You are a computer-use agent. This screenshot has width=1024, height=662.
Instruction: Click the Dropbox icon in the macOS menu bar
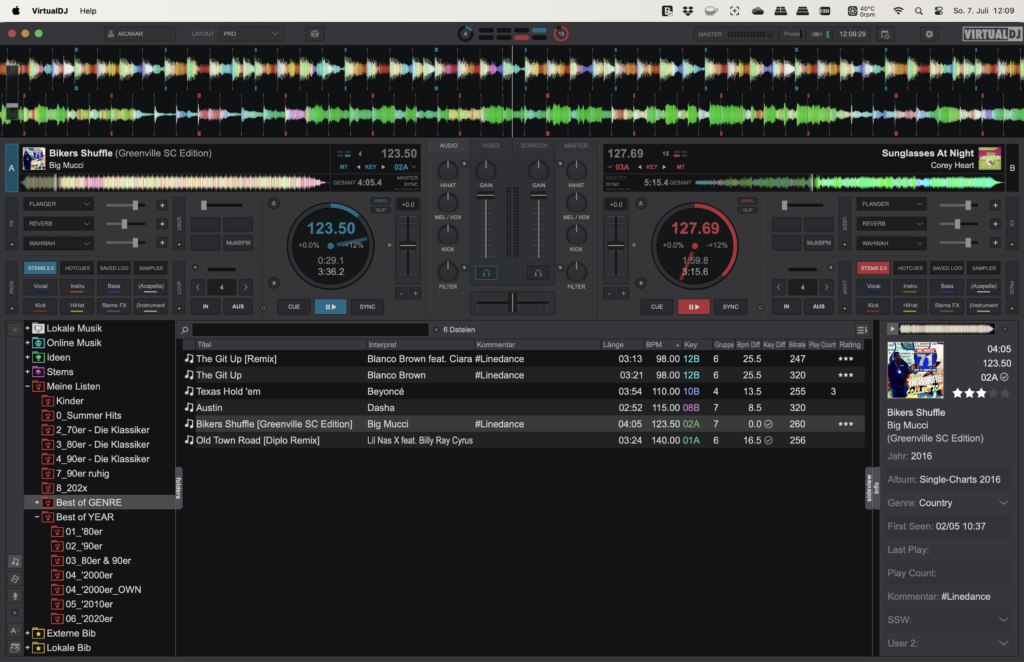pos(688,11)
